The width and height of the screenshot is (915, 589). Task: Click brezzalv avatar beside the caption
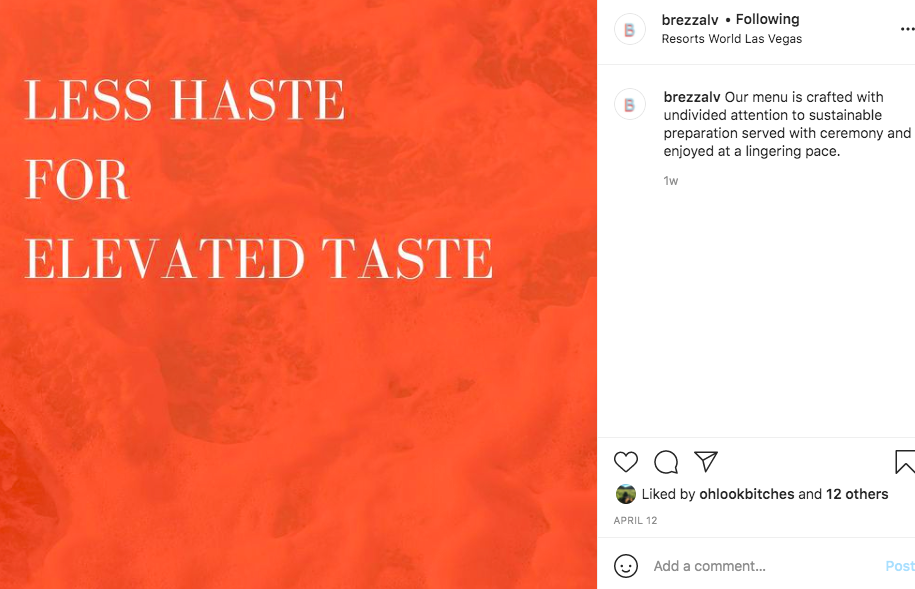click(x=629, y=104)
